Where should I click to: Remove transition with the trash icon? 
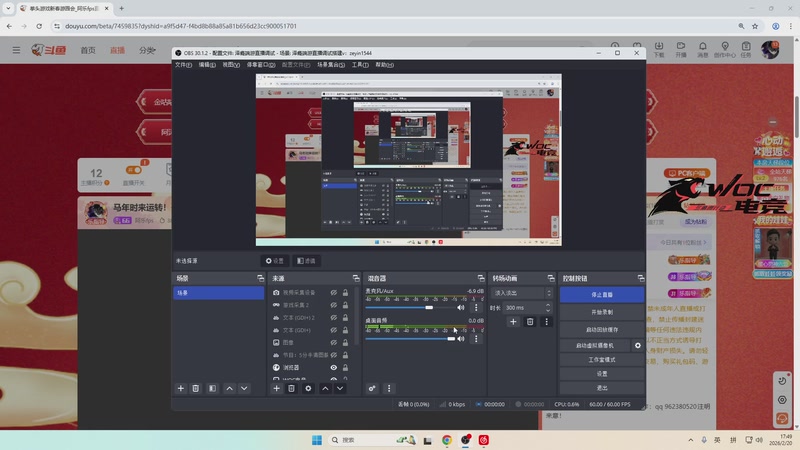click(530, 322)
